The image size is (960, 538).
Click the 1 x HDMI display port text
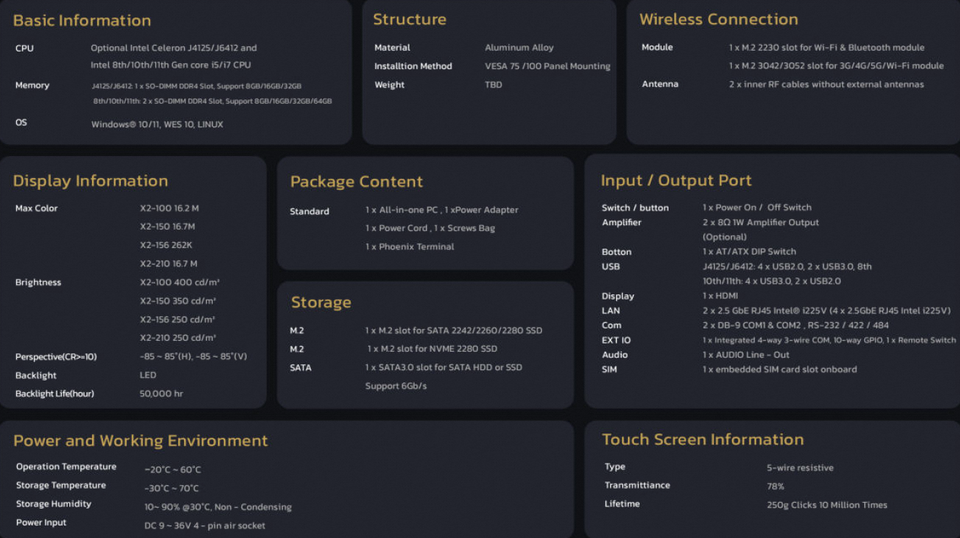pos(720,297)
